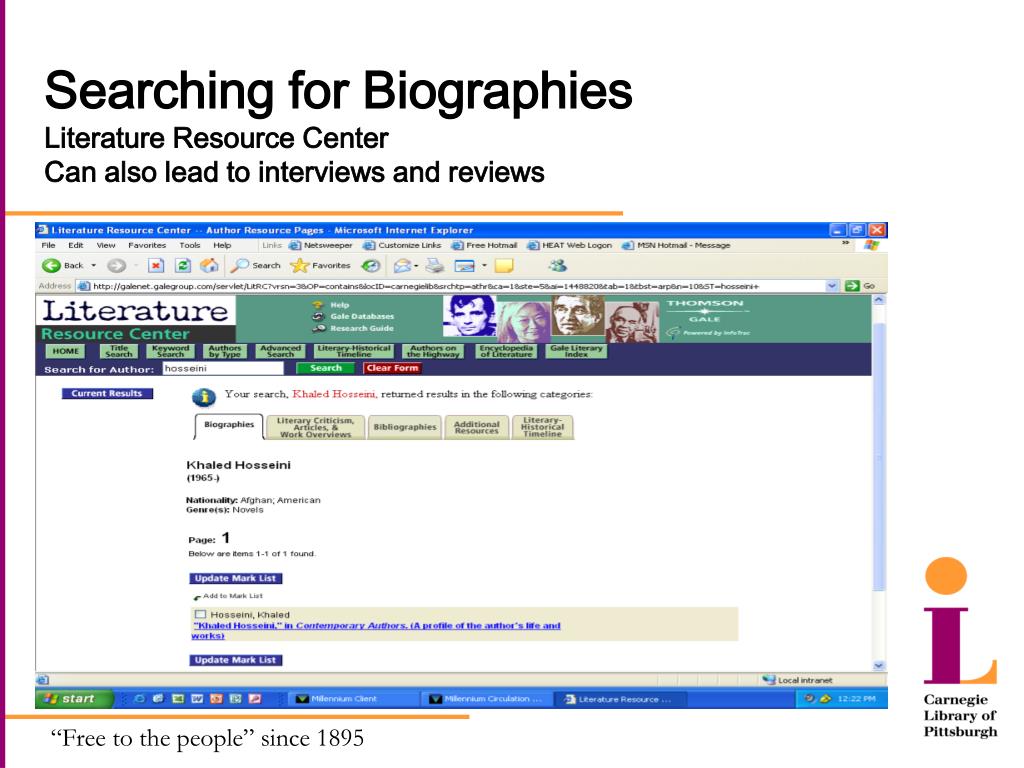
Task: Click the Advanced Search navigation button
Action: (280, 351)
